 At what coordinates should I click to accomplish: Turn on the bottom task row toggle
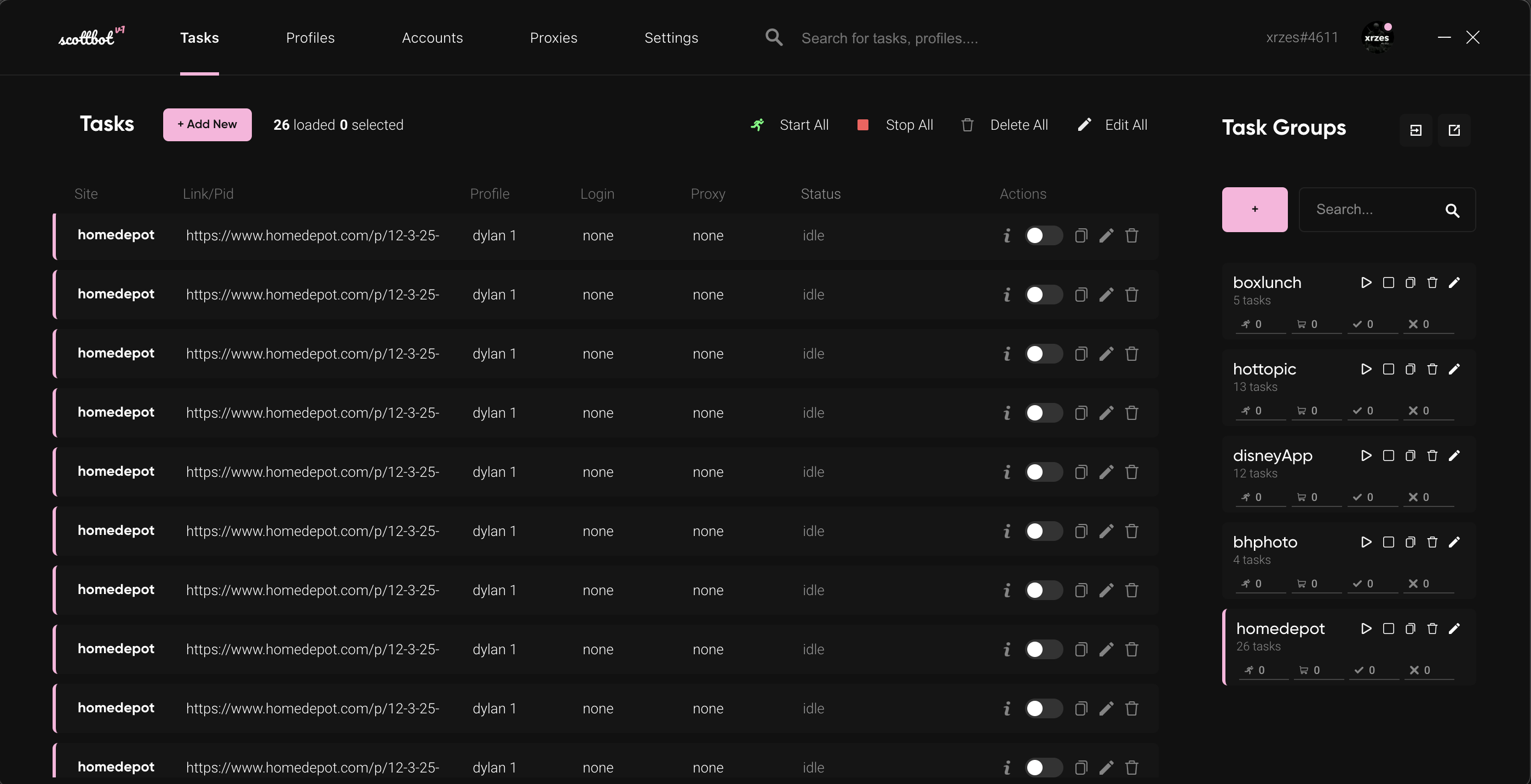[x=1043, y=768]
